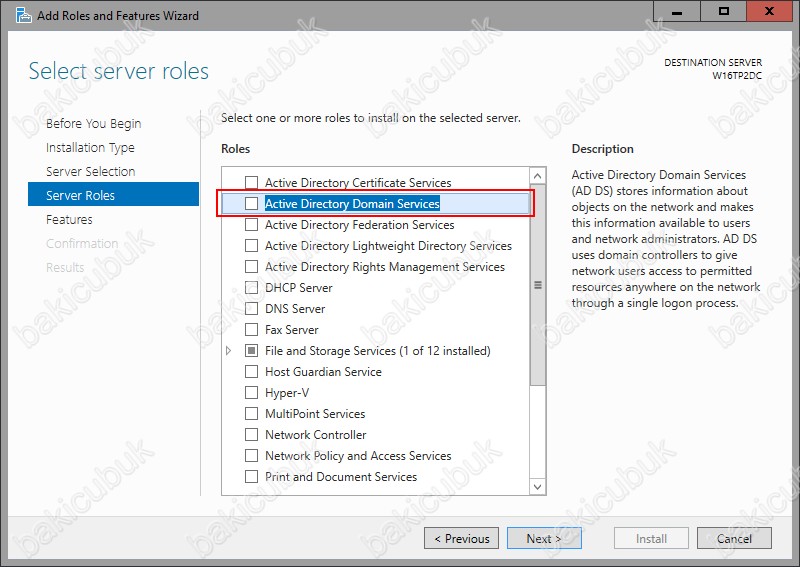Tick Active Directory Federation Services checkbox

click(x=252, y=225)
